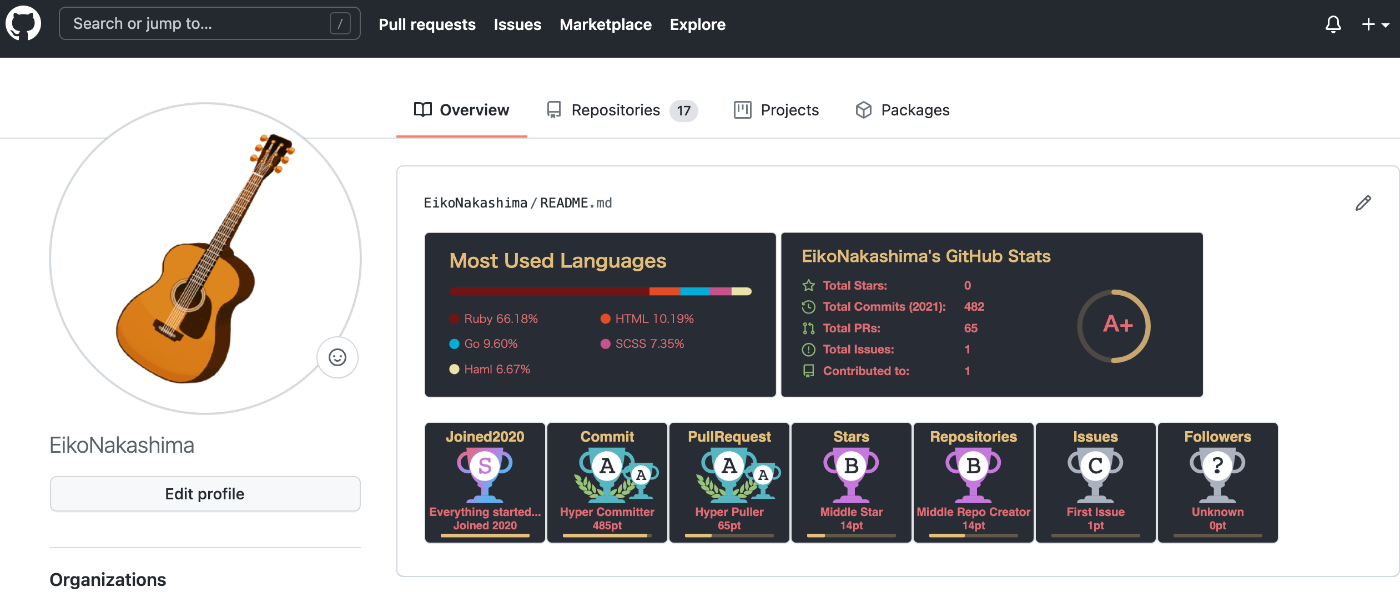Expand the plus create-new dropdown

pyautogui.click(x=1375, y=25)
